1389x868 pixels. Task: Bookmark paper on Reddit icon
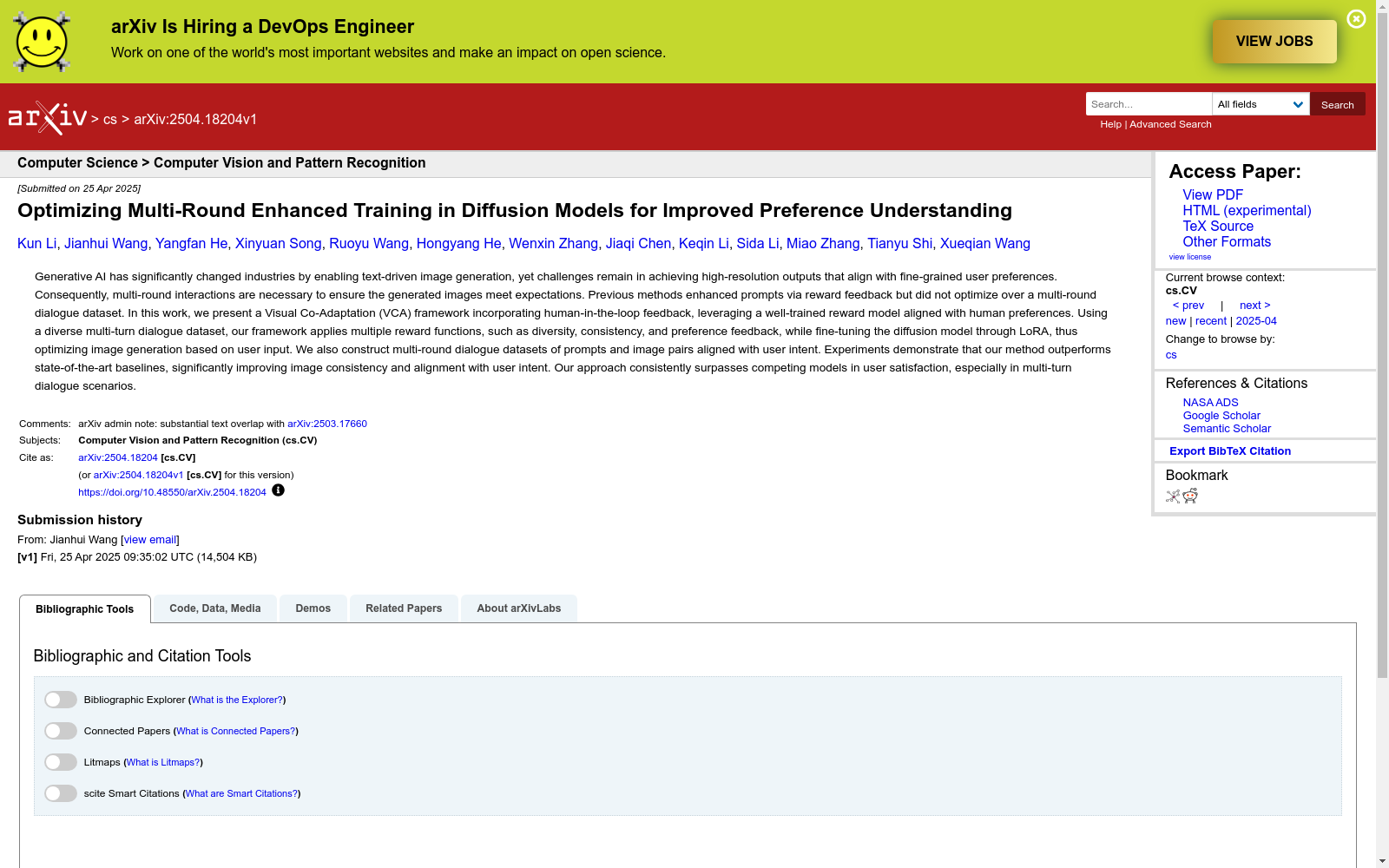1190,496
